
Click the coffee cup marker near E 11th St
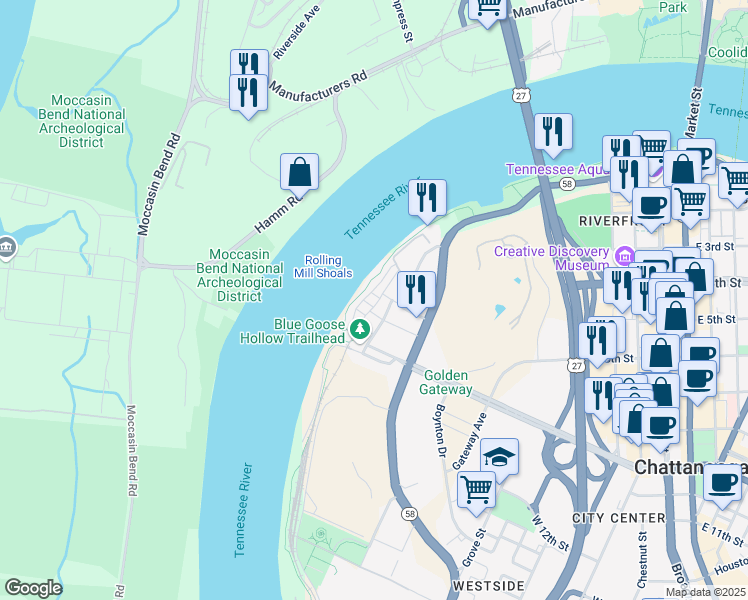click(x=722, y=486)
